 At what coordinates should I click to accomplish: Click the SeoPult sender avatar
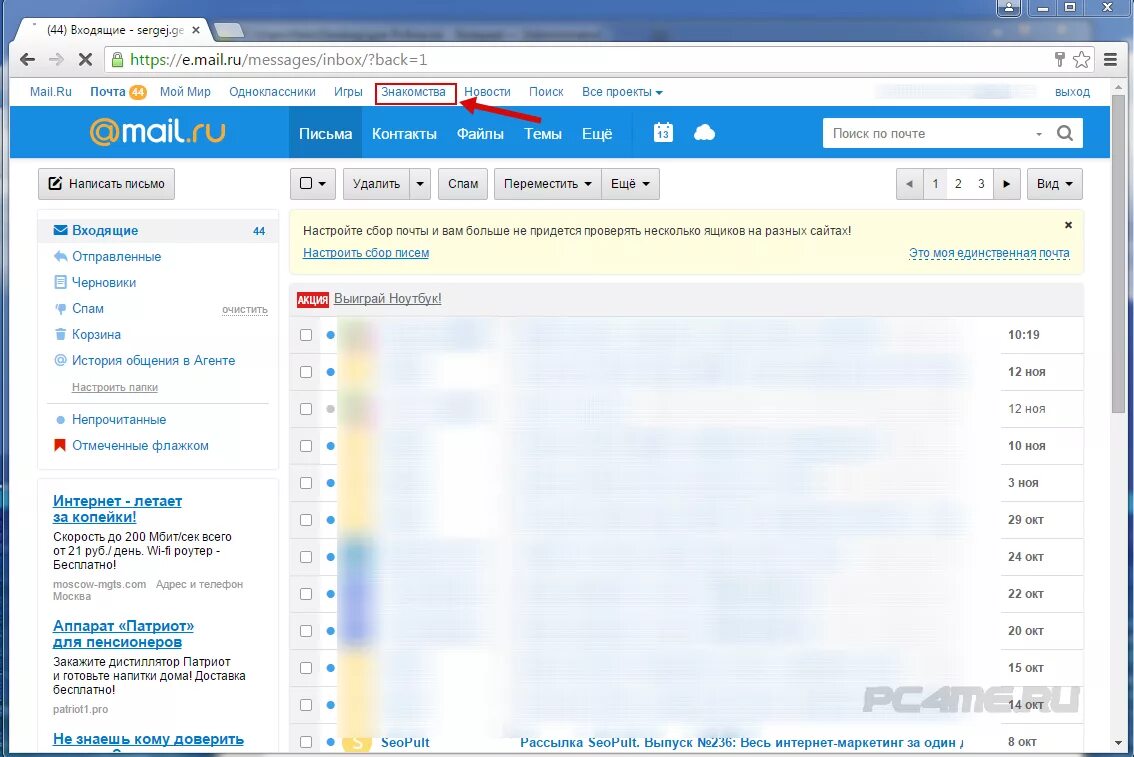pyautogui.click(x=357, y=743)
